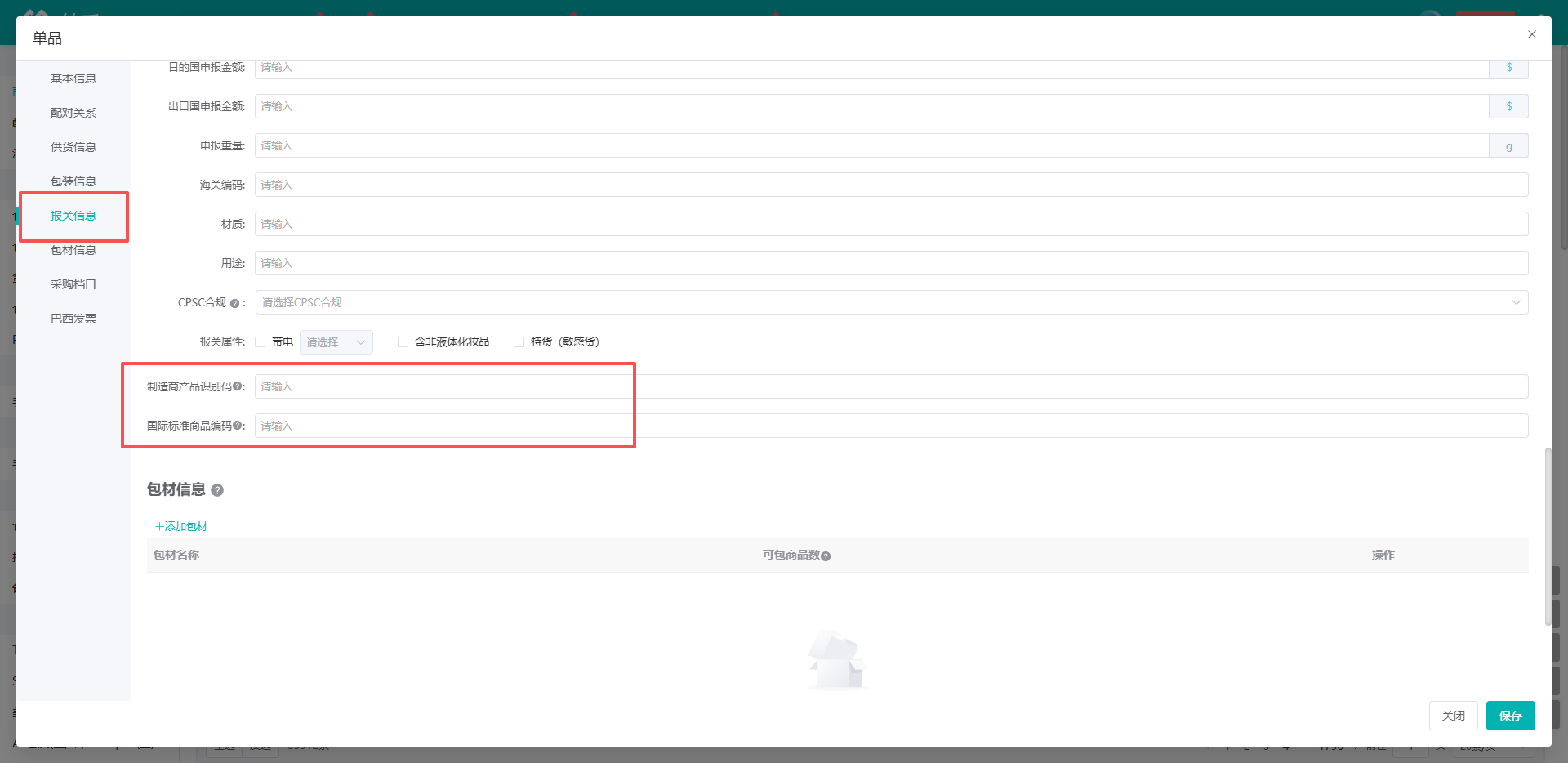Click the 包材名称 column header

click(176, 556)
